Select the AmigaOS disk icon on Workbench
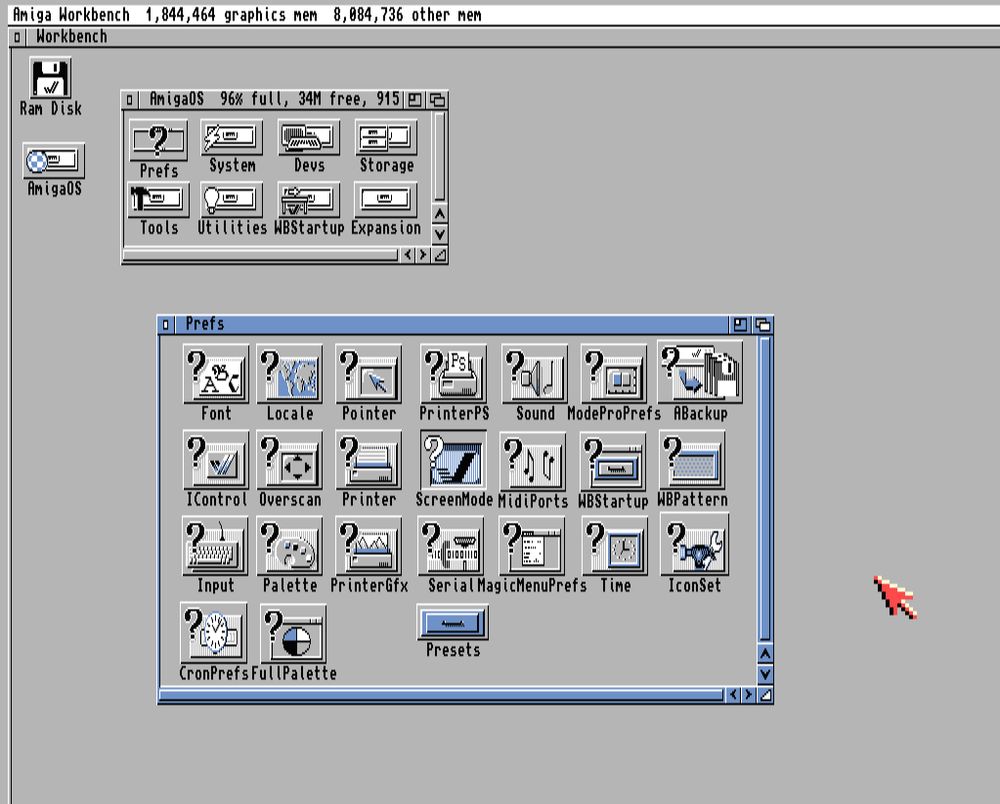 click(x=54, y=161)
